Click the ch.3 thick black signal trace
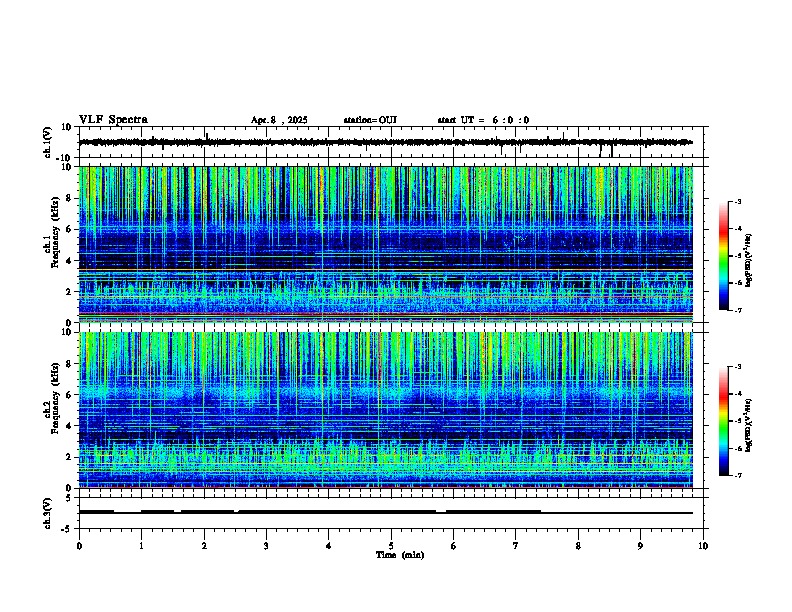This screenshot has width=792, height=612. (385, 512)
